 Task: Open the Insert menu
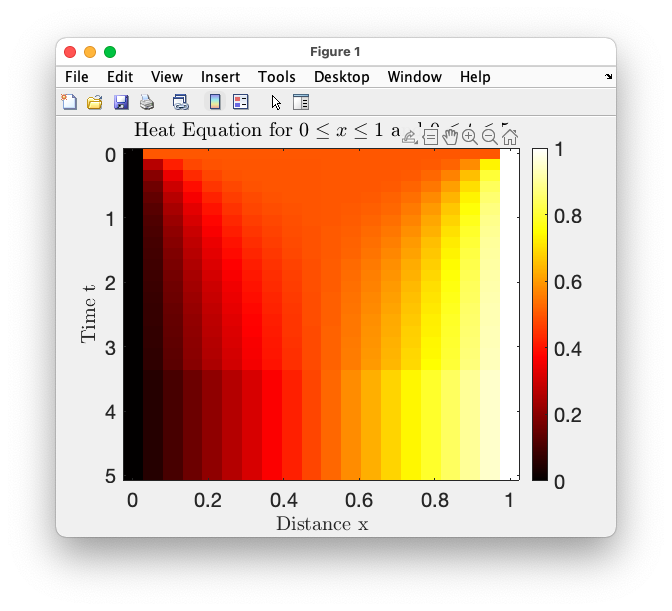pyautogui.click(x=220, y=77)
